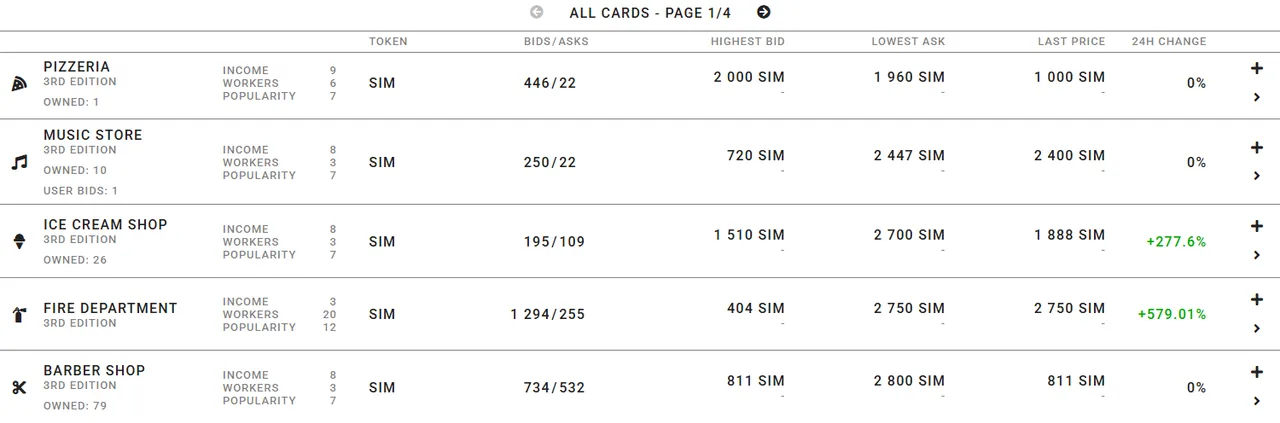1280x423 pixels.
Task: Open the Barber Shop card name
Action: tap(94, 371)
